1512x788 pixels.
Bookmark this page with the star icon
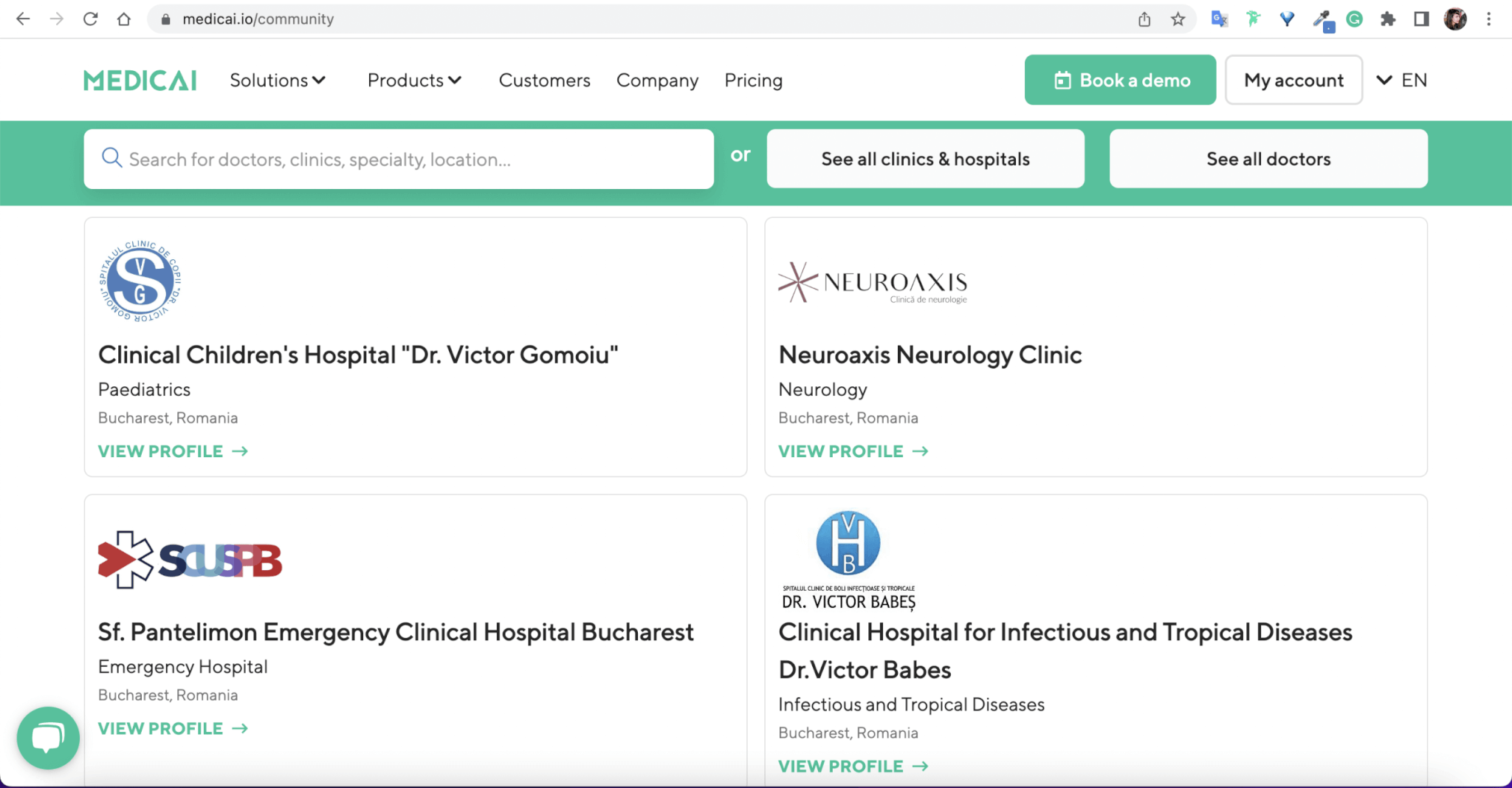pos(1178,19)
